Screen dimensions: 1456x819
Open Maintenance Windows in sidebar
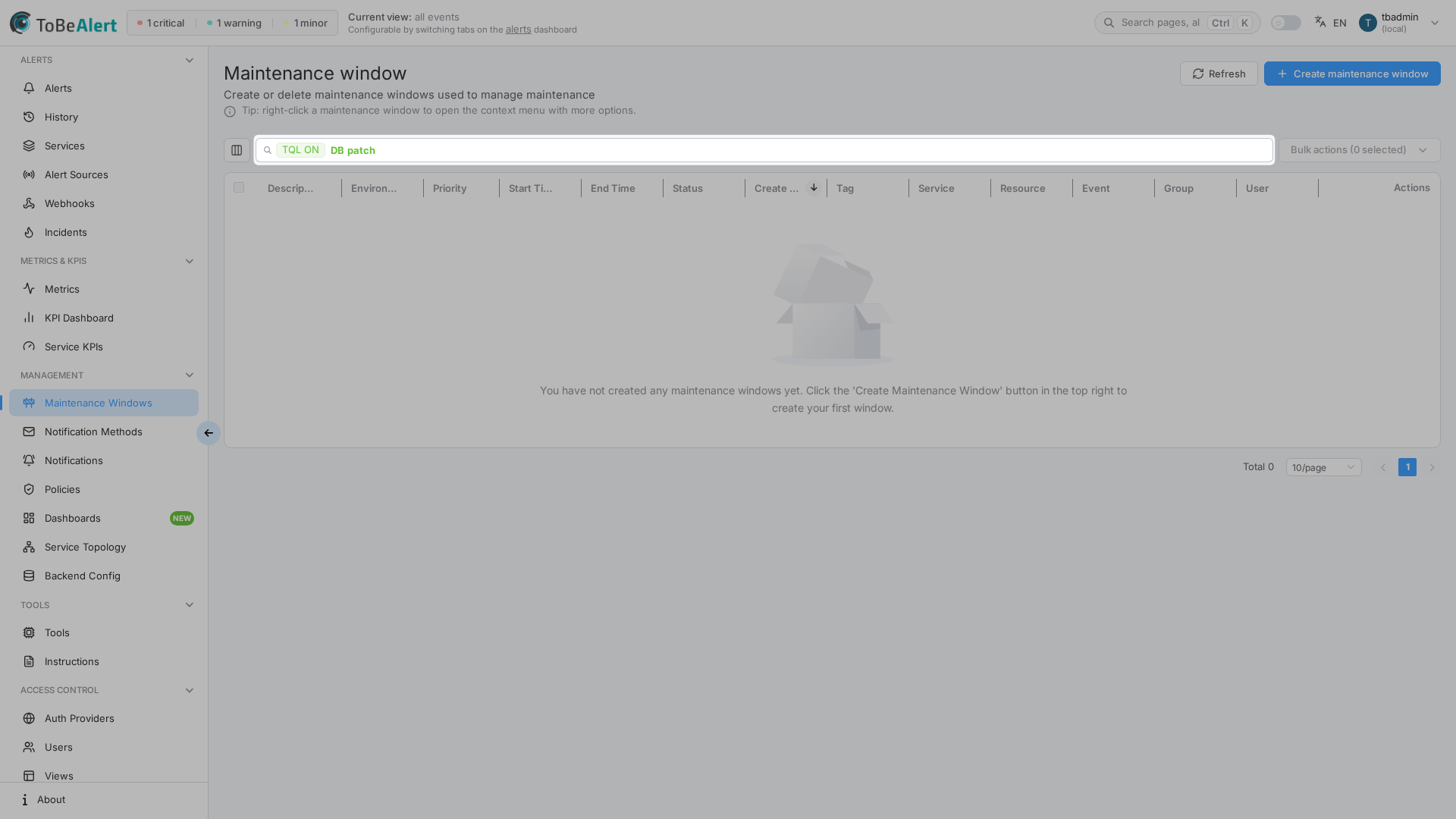[104, 403]
